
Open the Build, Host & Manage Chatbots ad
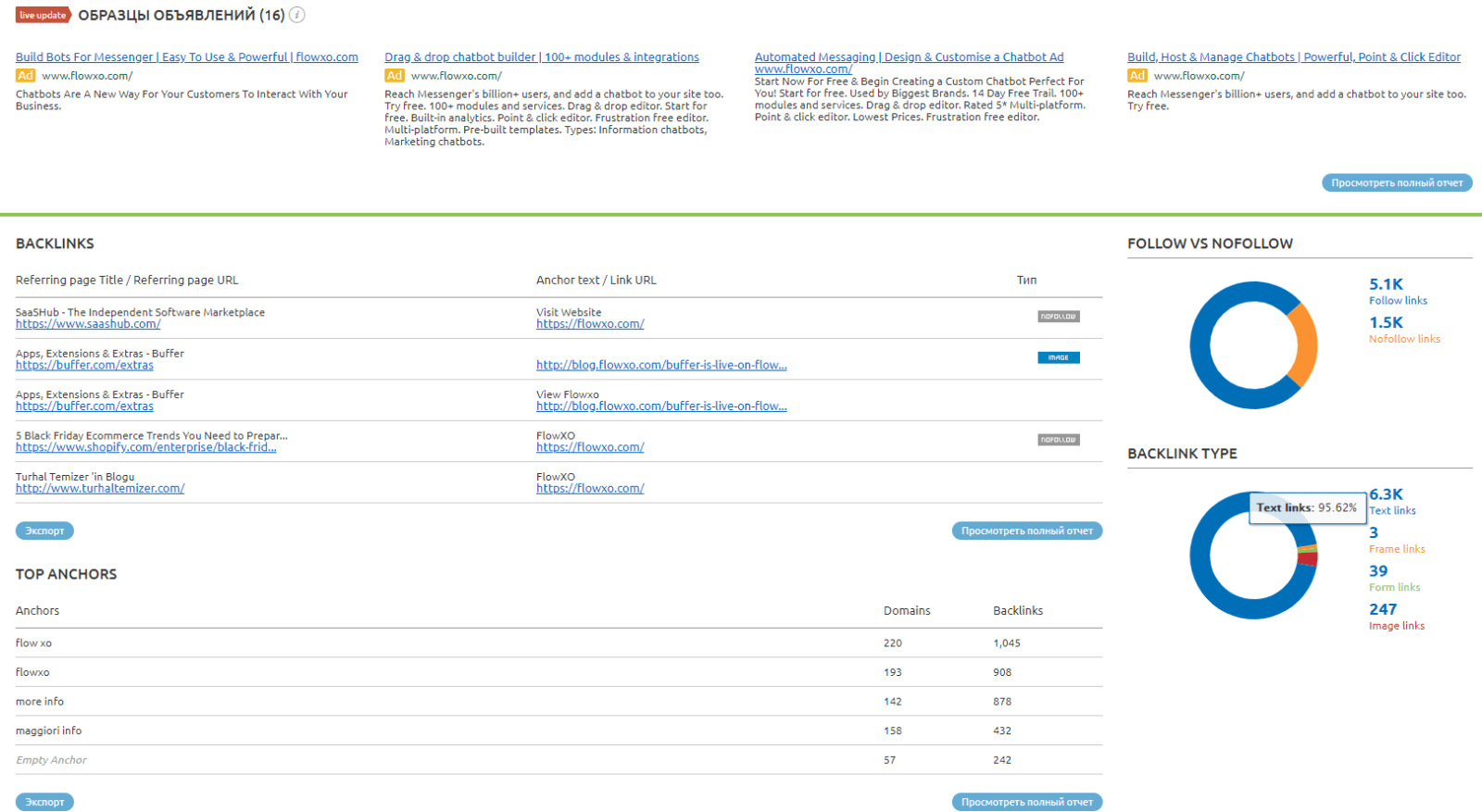click(x=1294, y=57)
